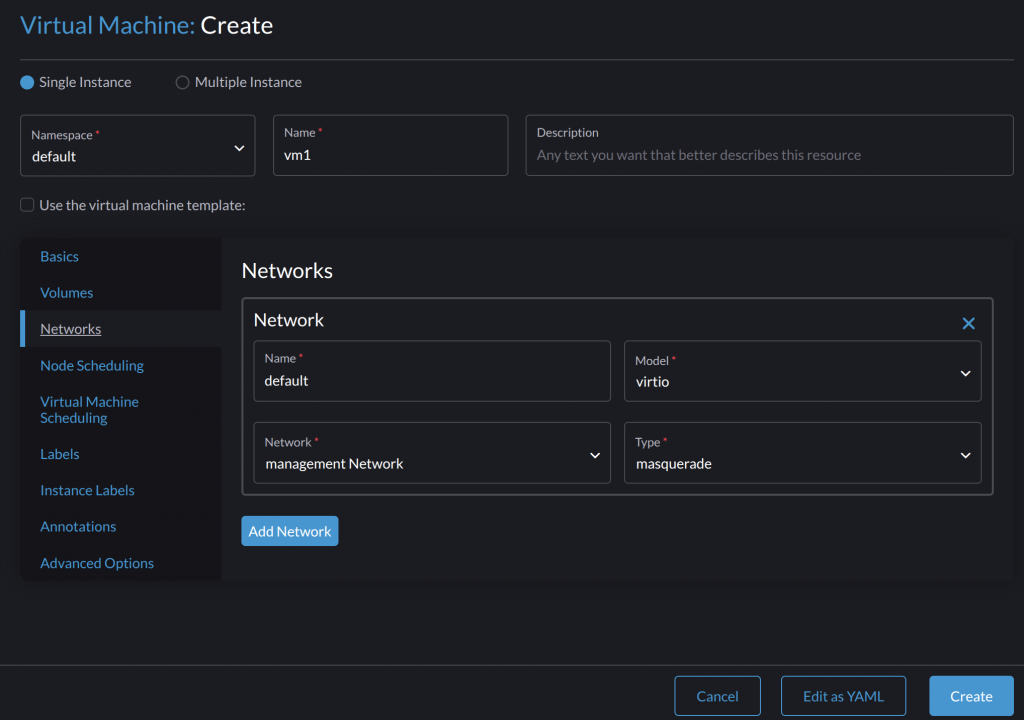This screenshot has width=1024, height=720.
Task: Go to the Node Scheduling tab
Action: [92, 366]
